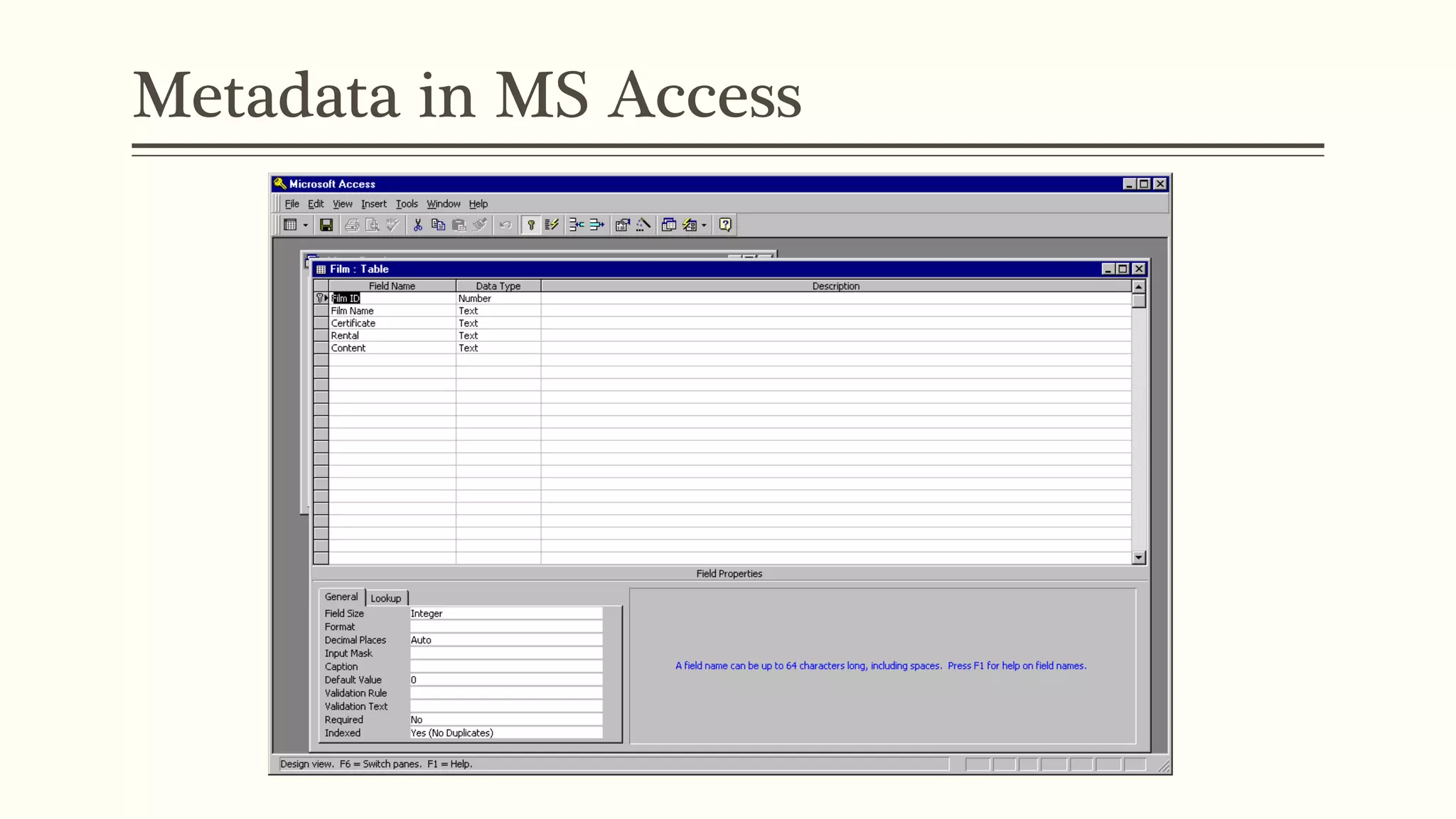Expand the New Object dropdown arrow

[x=704, y=225]
